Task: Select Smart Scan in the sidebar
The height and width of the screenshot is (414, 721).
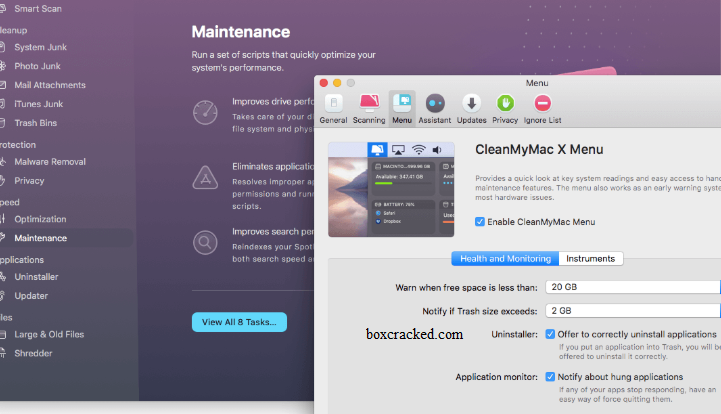Action: click(x=38, y=8)
